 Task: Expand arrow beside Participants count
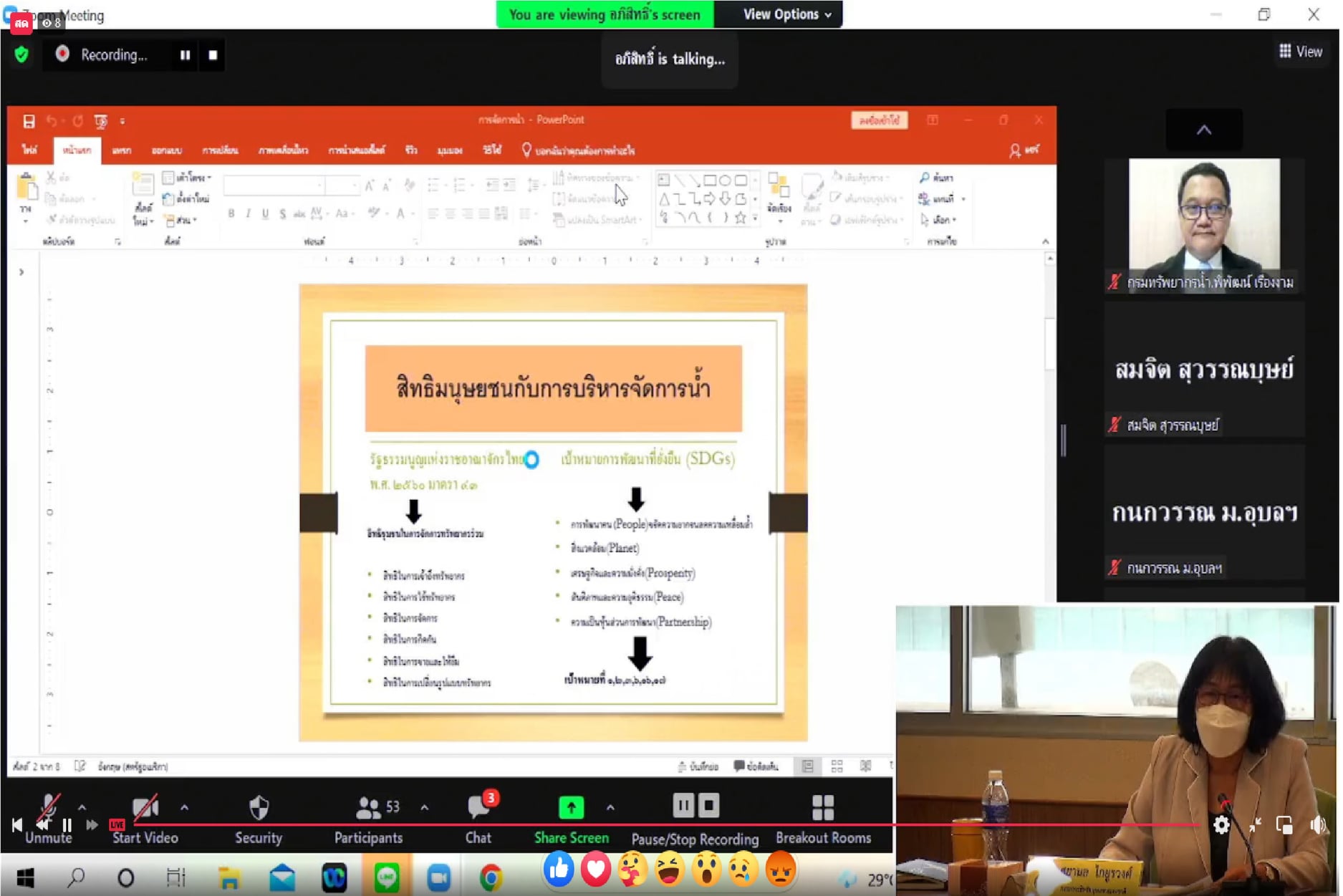tap(425, 808)
